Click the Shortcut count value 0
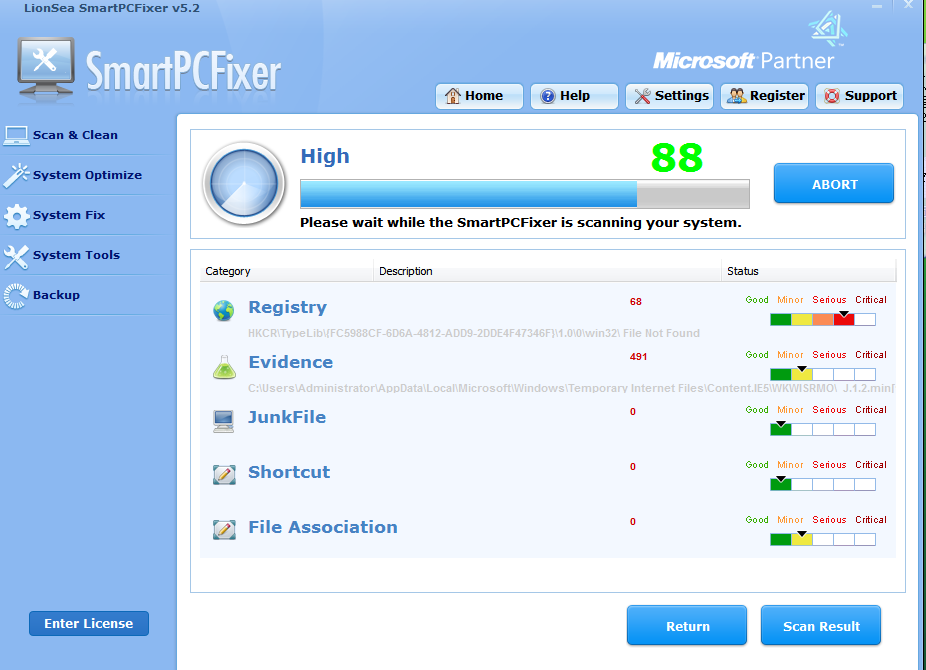This screenshot has width=926, height=670. 632,466
